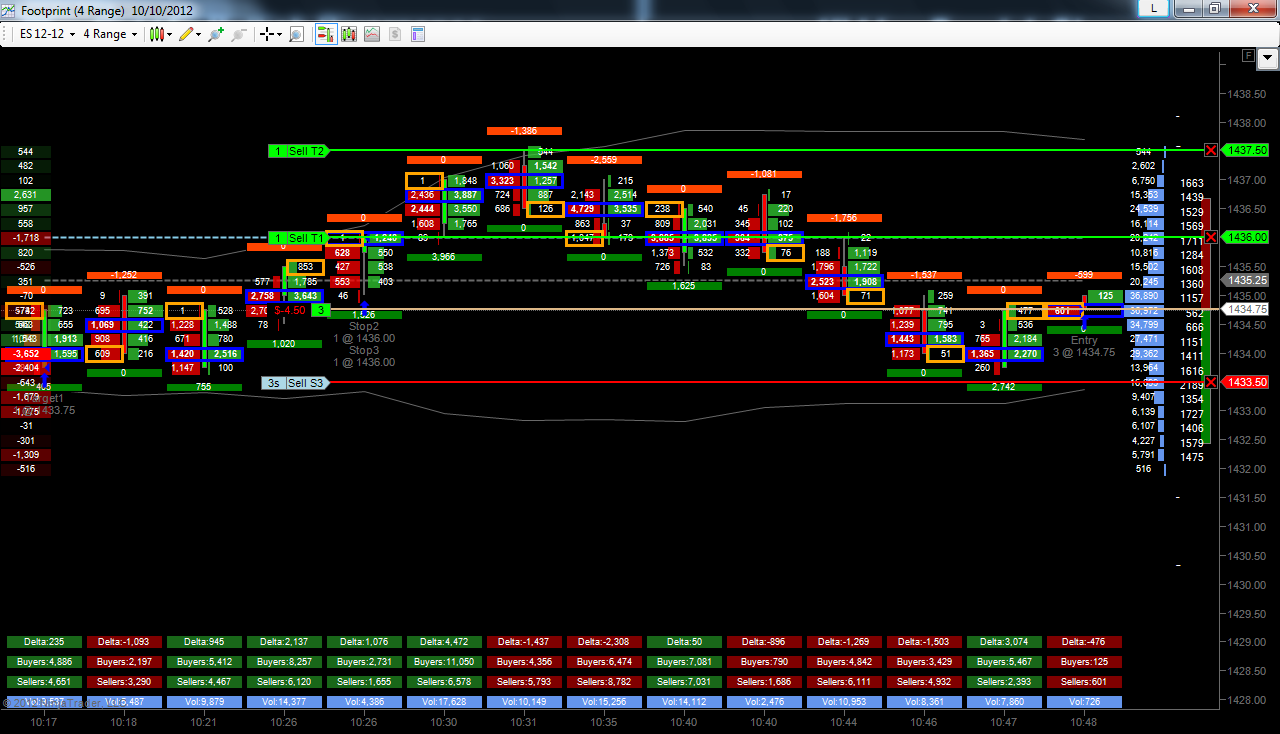
Task: Click the 3,966 green delta bar
Action: [x=444, y=257]
